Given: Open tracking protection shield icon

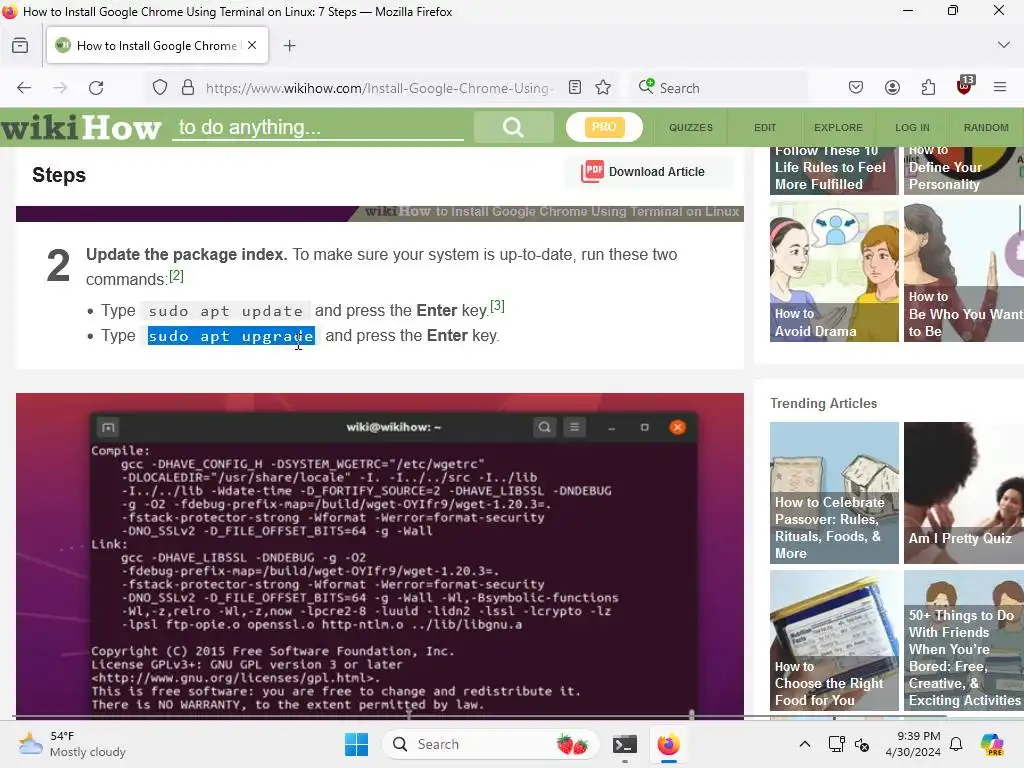Looking at the screenshot, I should 160,88.
